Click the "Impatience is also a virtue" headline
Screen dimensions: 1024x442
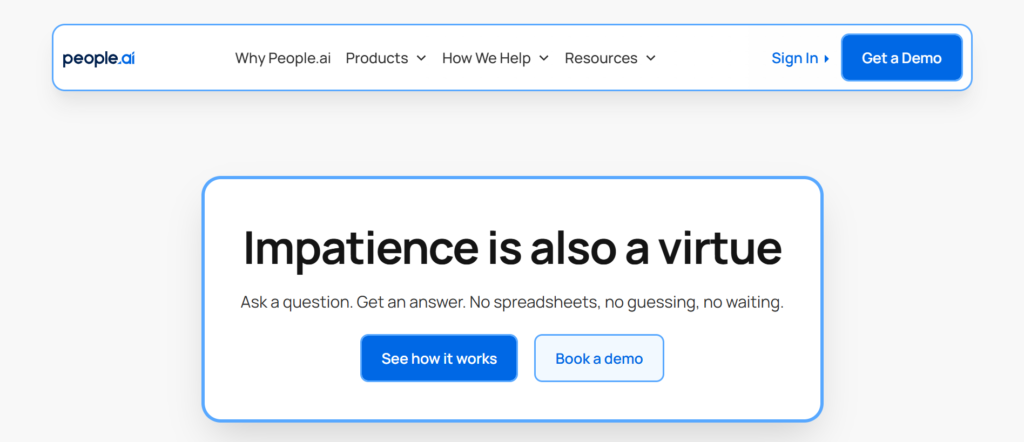(512, 248)
